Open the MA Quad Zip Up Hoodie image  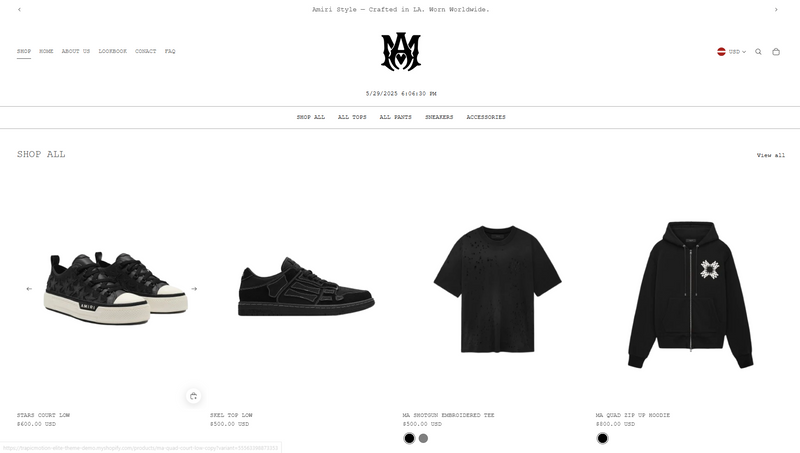pos(691,294)
